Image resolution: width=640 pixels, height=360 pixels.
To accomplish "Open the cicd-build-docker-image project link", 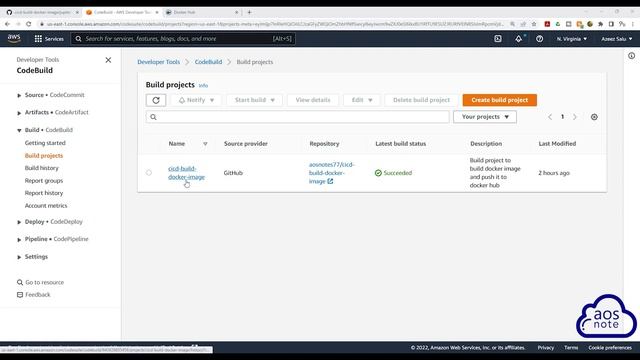I will [x=187, y=173].
